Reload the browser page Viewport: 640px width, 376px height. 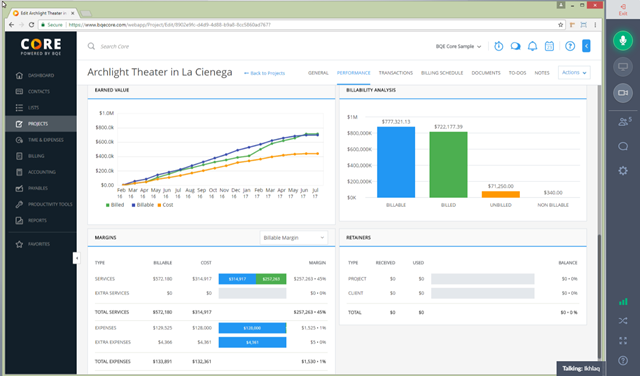pos(31,25)
